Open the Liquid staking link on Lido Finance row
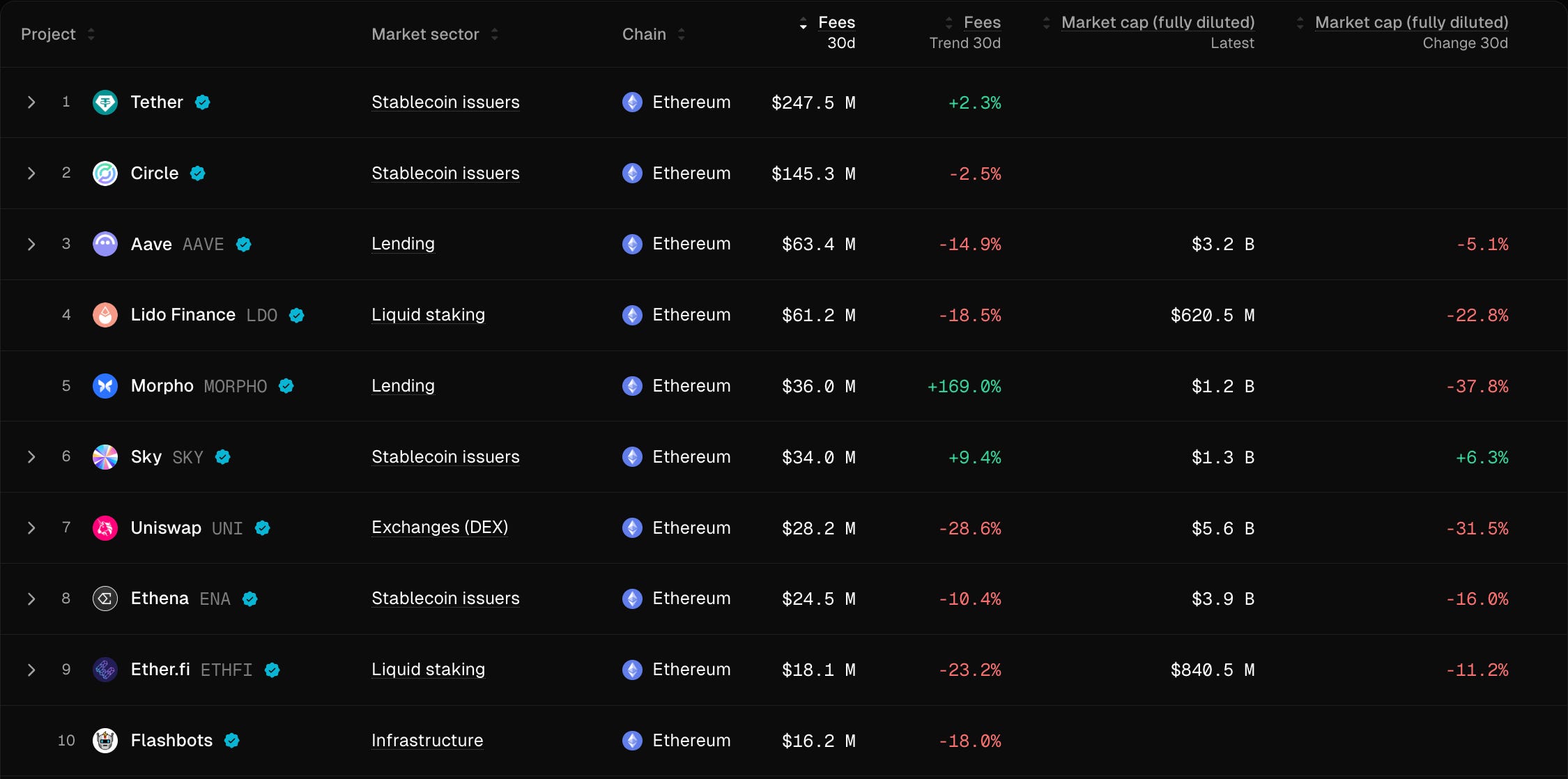Image resolution: width=1568 pixels, height=779 pixels. tap(428, 314)
